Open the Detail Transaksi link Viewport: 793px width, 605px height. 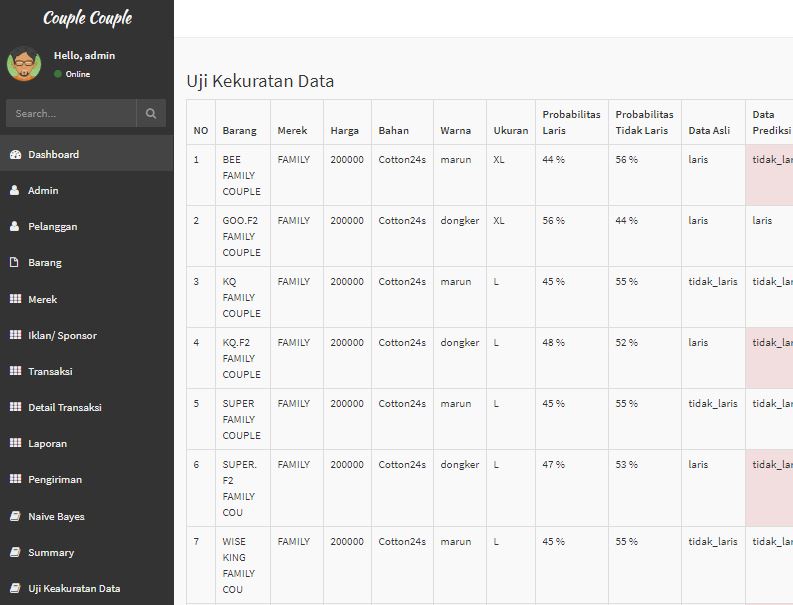(x=86, y=407)
